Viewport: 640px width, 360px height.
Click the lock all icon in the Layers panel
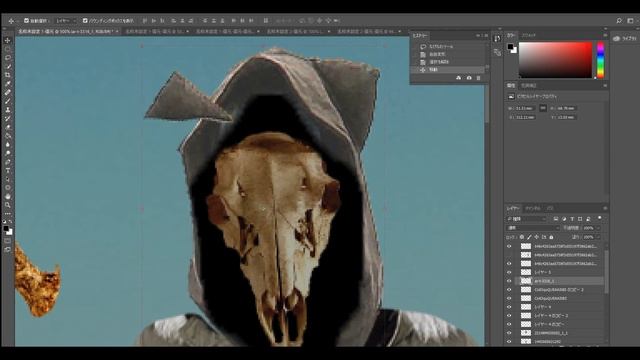coord(551,237)
